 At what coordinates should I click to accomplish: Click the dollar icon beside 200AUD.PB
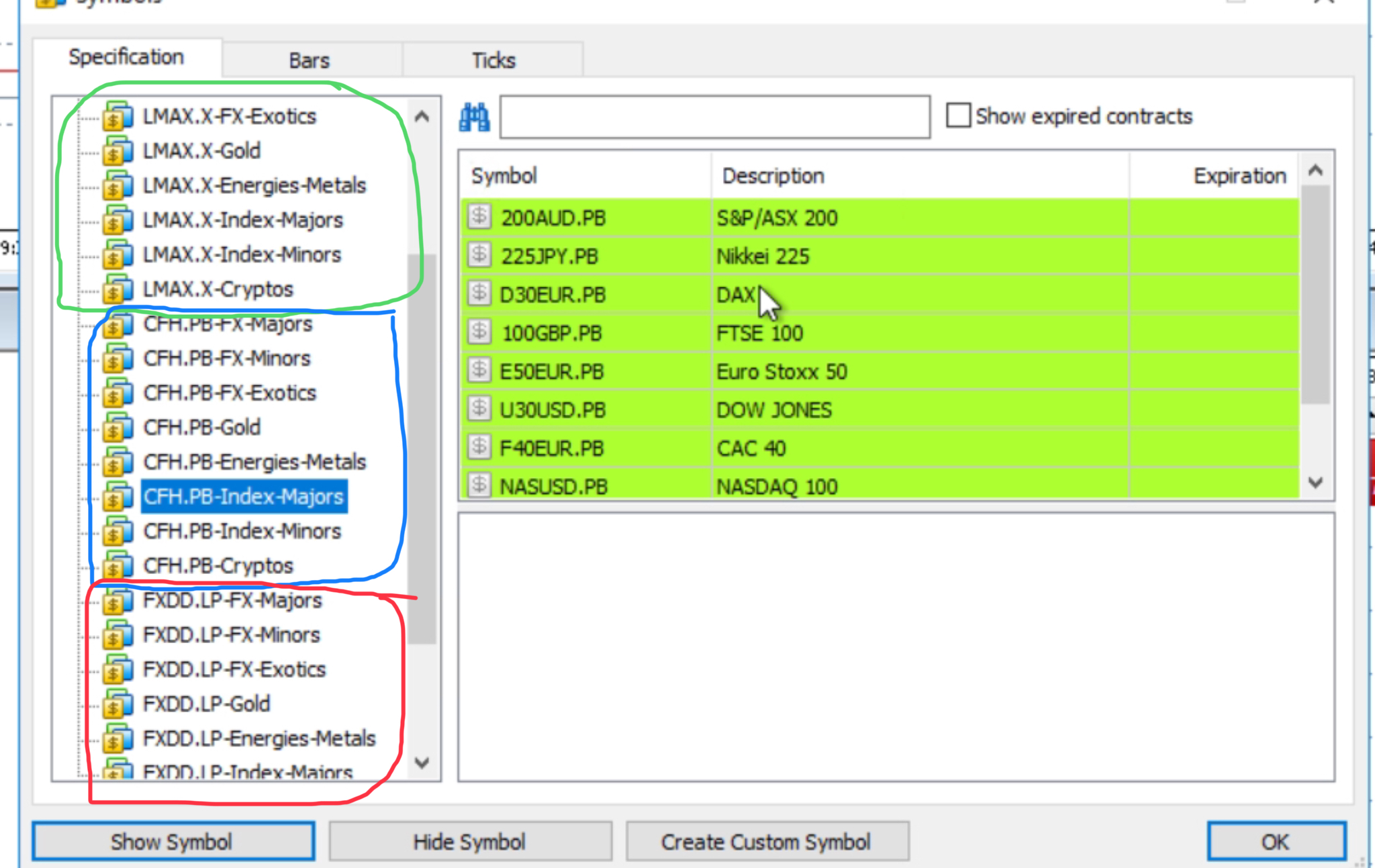point(479,217)
